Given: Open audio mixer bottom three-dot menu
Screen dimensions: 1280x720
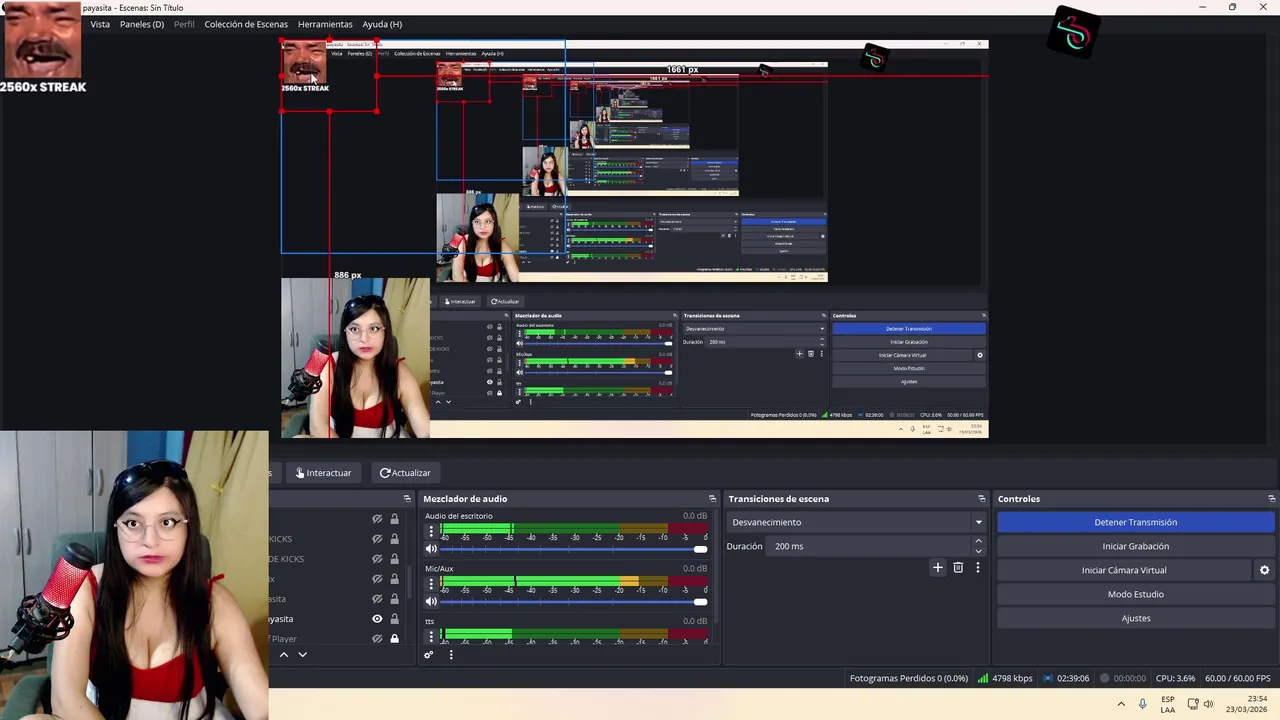Looking at the screenshot, I should (451, 655).
